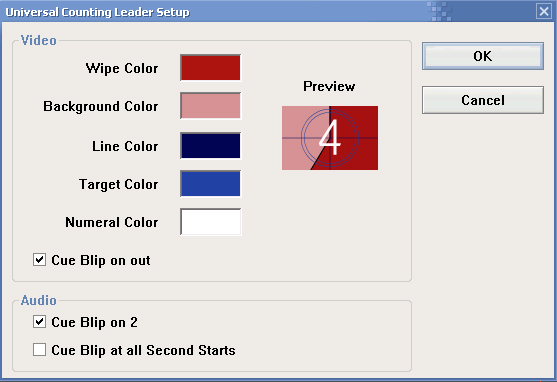Click the Numeral Color text label
Screen dimensions: 557x382
pos(112,222)
